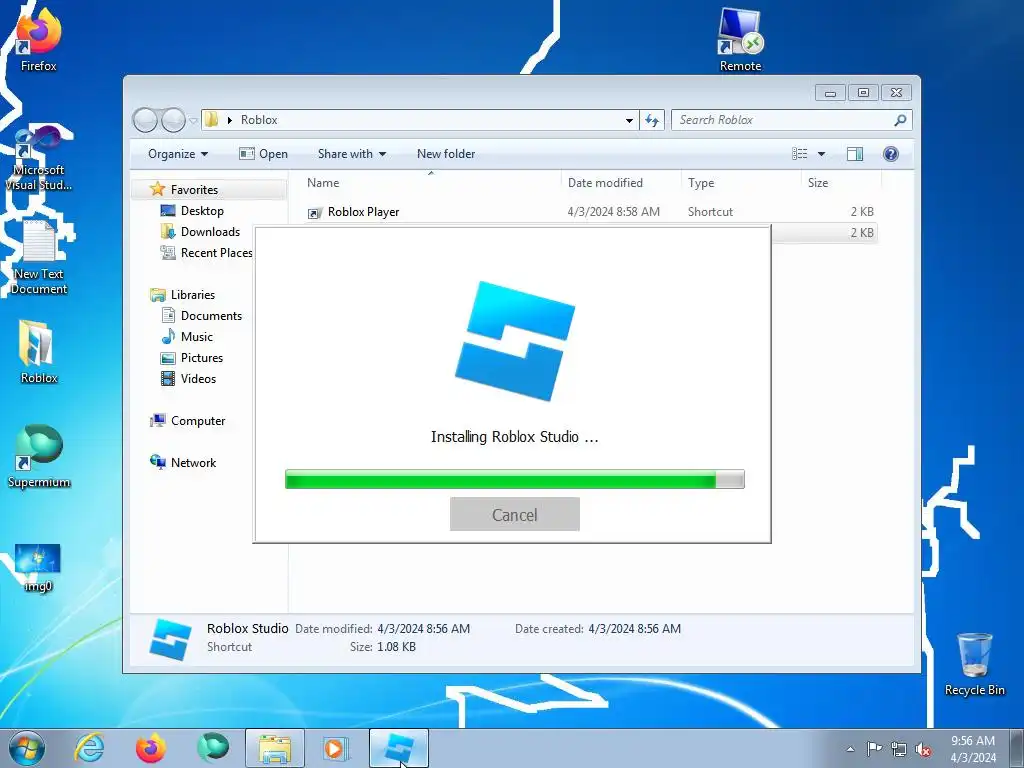This screenshot has width=1024, height=768.
Task: Select Favorites in navigation pane
Action: pos(194,190)
